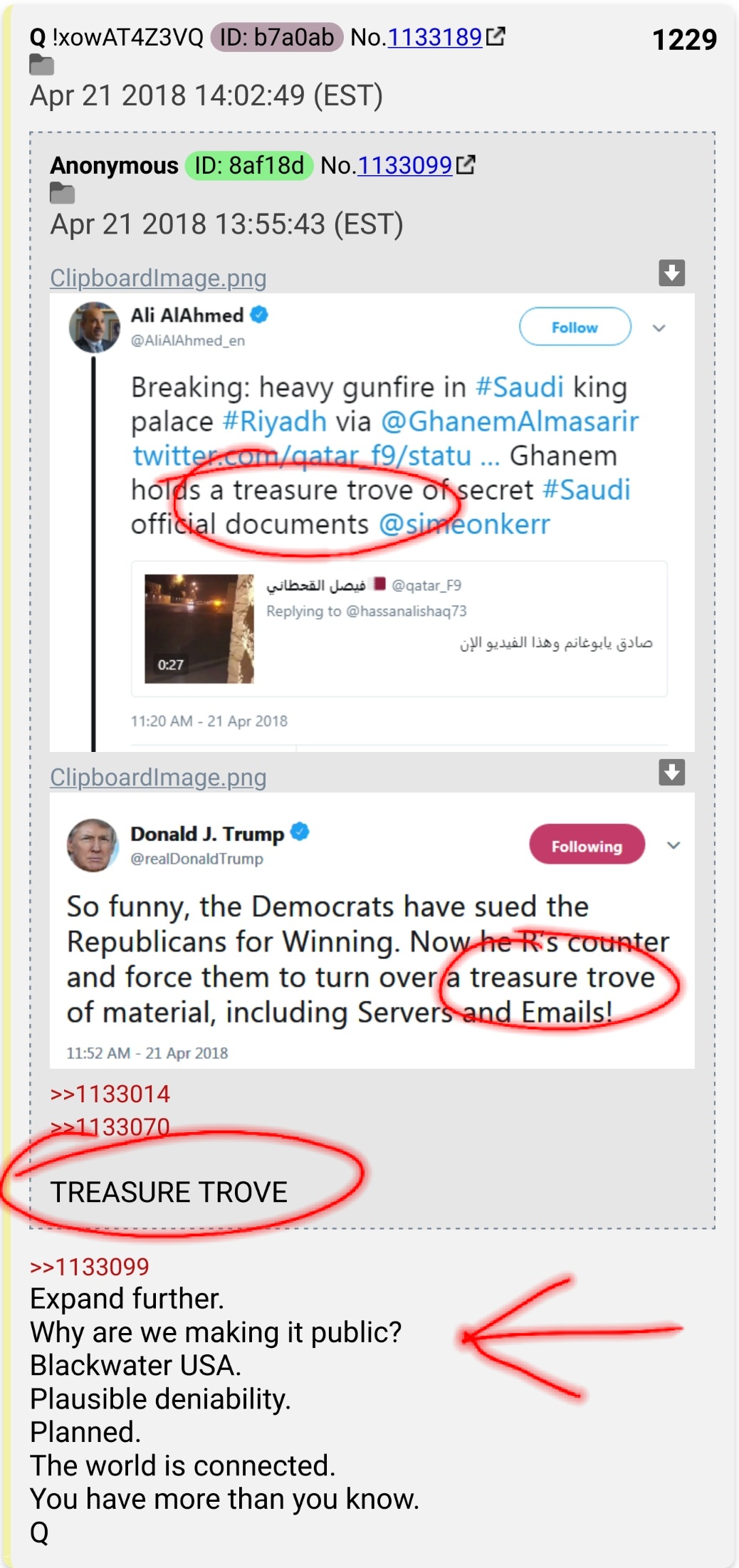This screenshot has width=739, height=1568.
Task: Download first ClipboardImage.png via arrow icon
Action: (671, 273)
